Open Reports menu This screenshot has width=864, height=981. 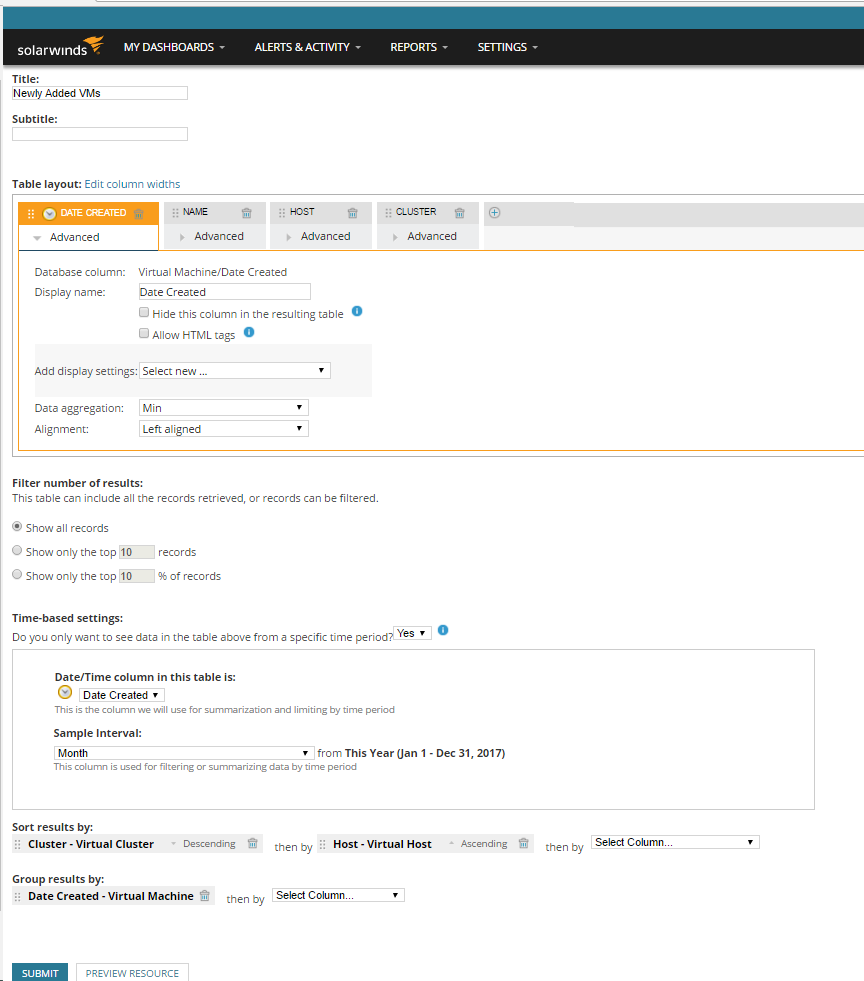click(x=419, y=47)
